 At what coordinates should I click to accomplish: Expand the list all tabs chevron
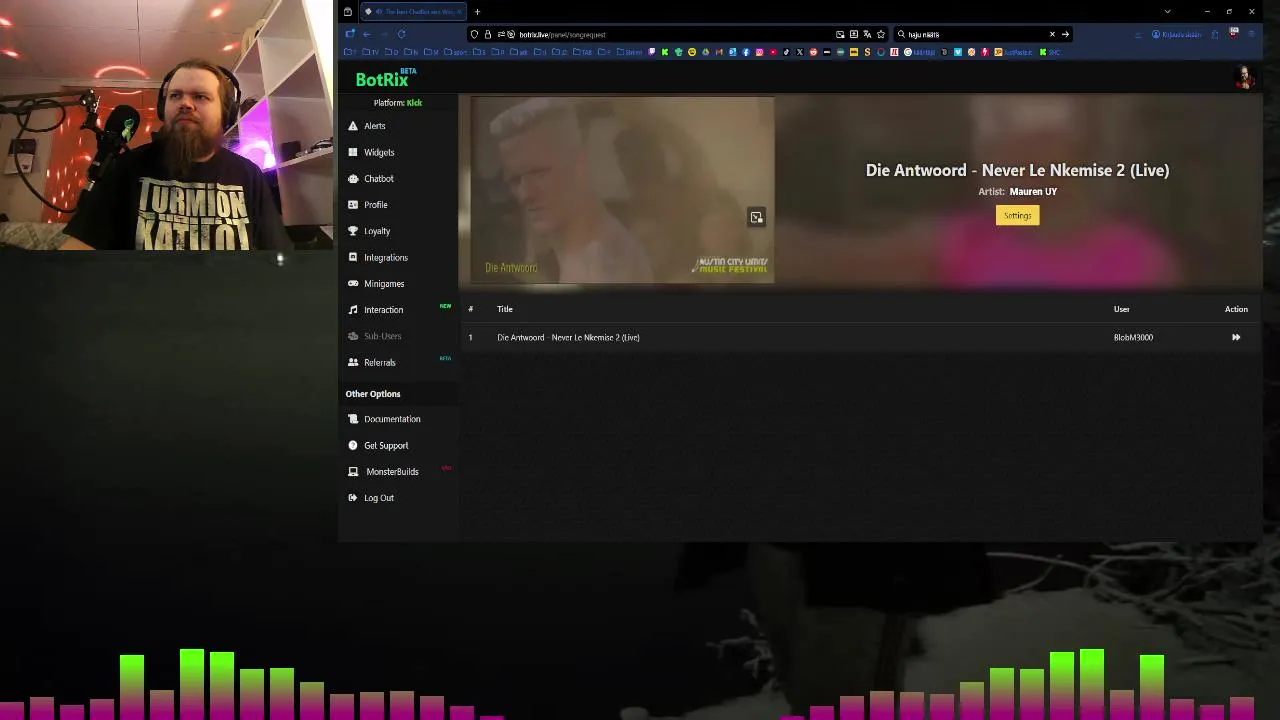1167,12
